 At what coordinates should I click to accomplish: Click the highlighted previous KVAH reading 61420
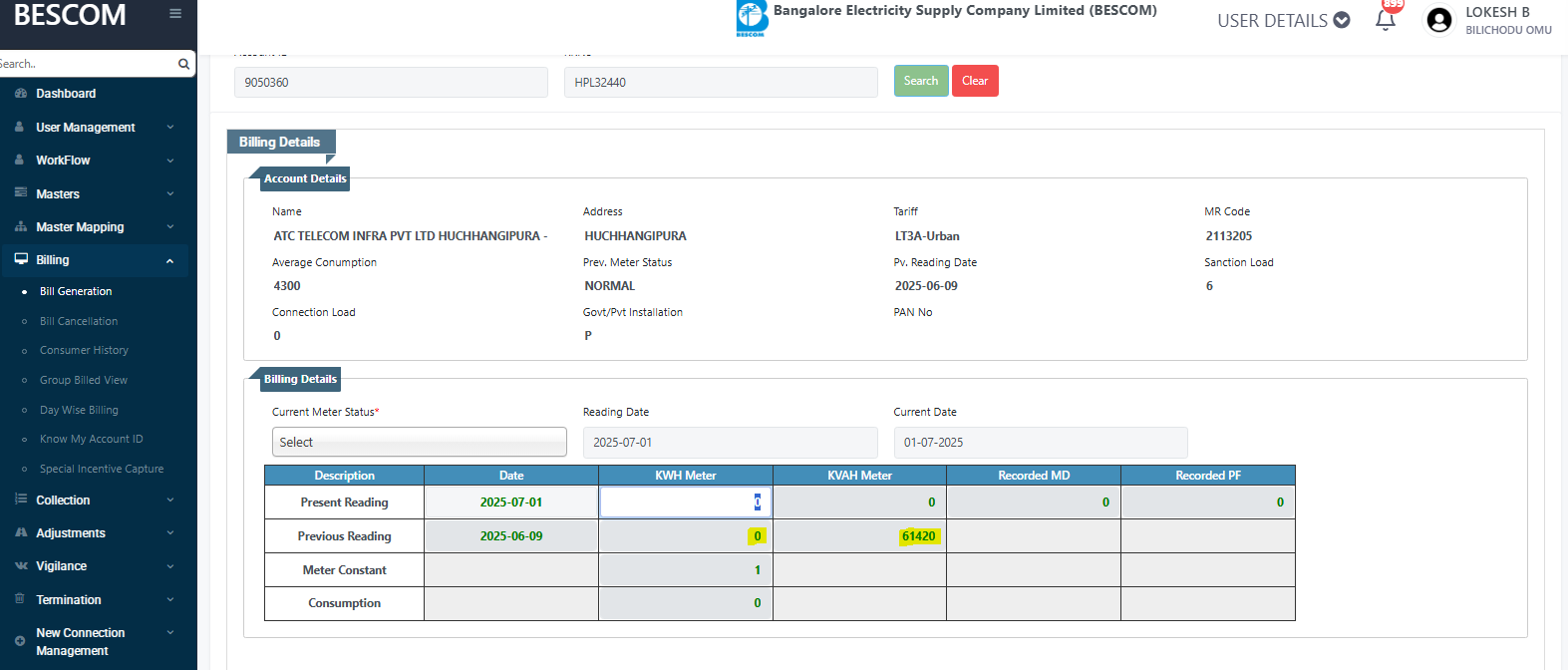click(919, 536)
